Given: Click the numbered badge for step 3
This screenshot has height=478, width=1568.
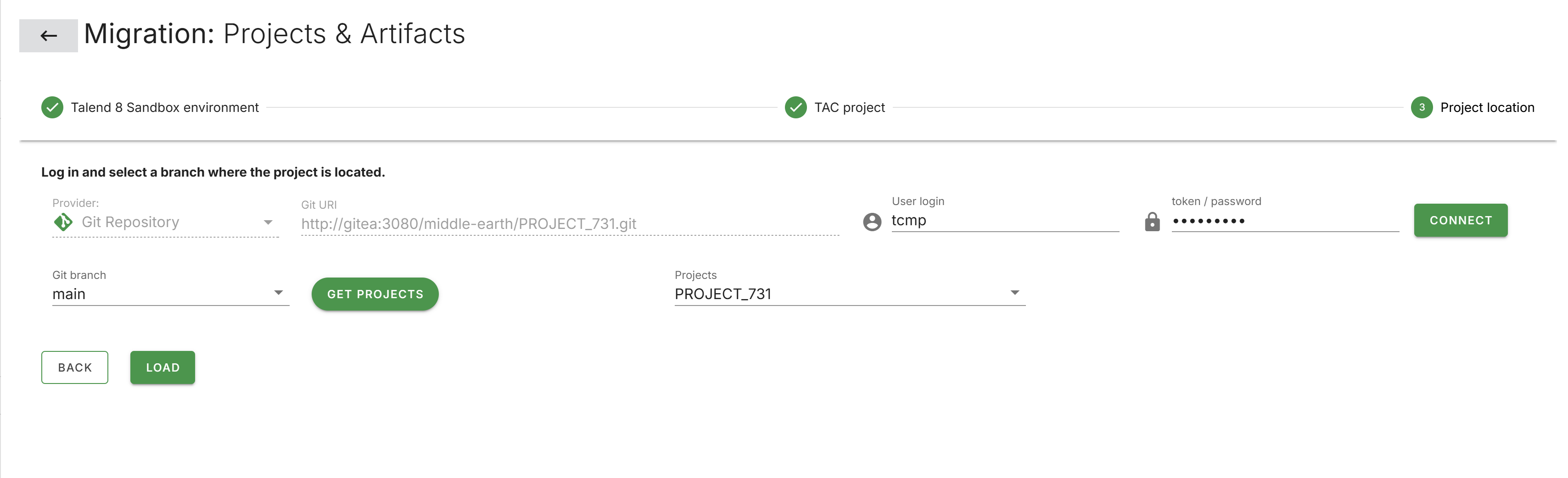Looking at the screenshot, I should pos(1422,107).
